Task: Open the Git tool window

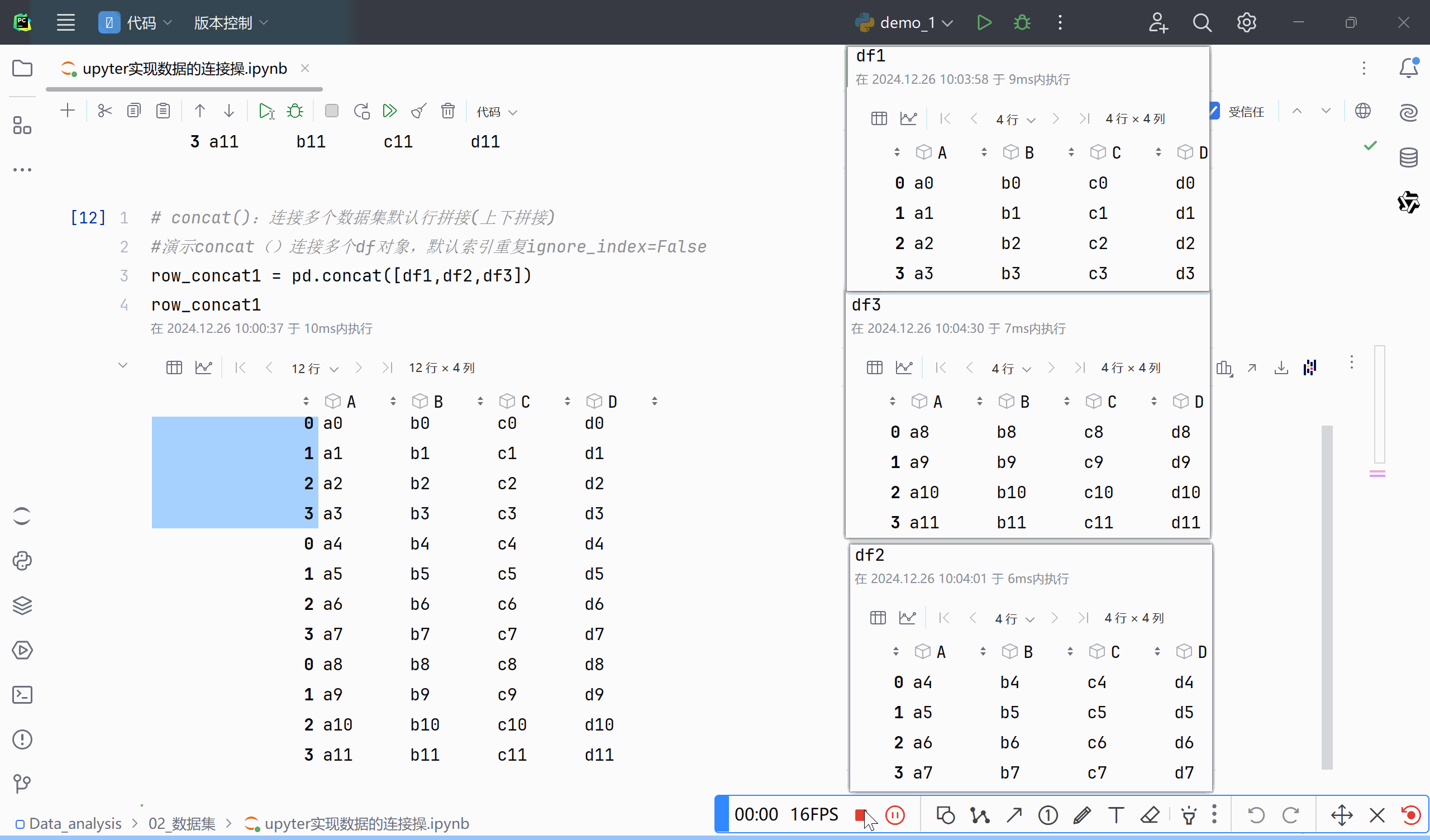Action: click(x=22, y=784)
